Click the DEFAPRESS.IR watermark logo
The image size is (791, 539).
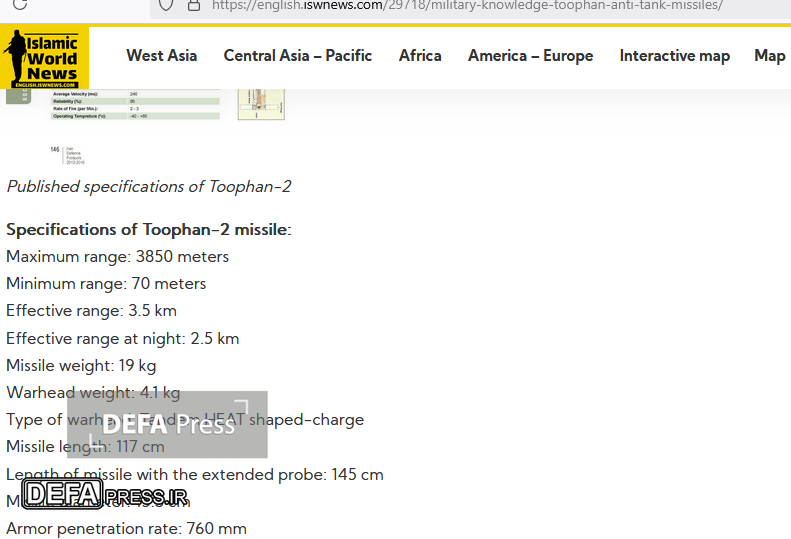coord(104,494)
